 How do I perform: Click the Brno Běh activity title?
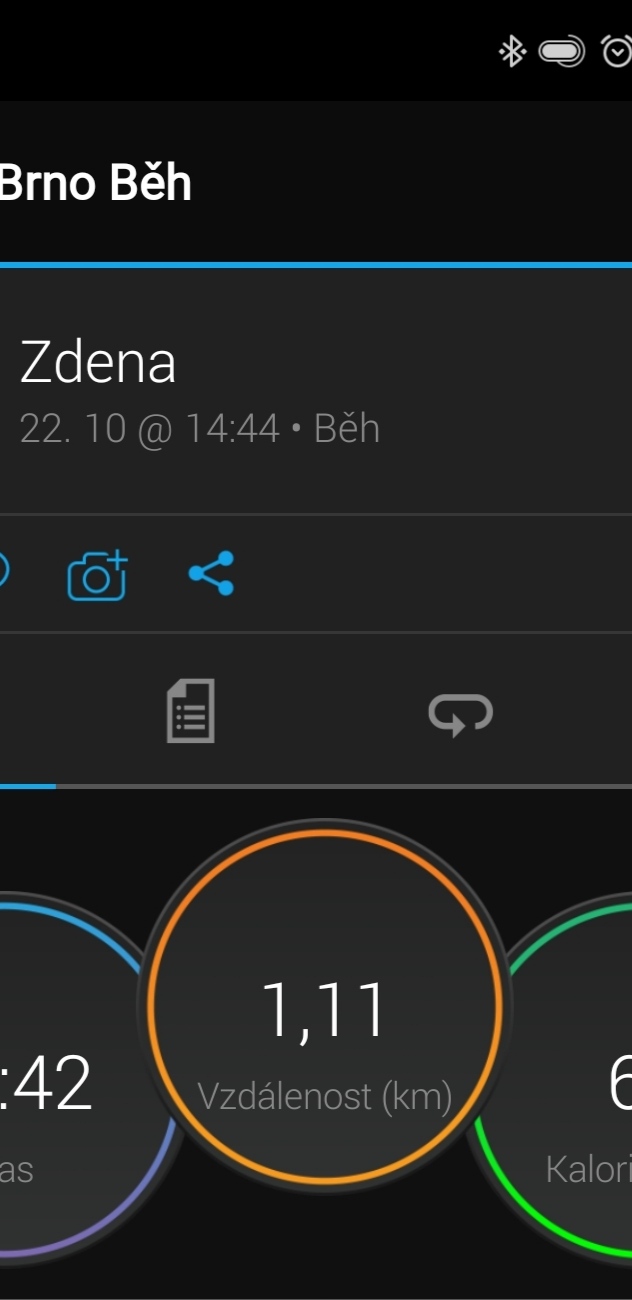coord(95,184)
